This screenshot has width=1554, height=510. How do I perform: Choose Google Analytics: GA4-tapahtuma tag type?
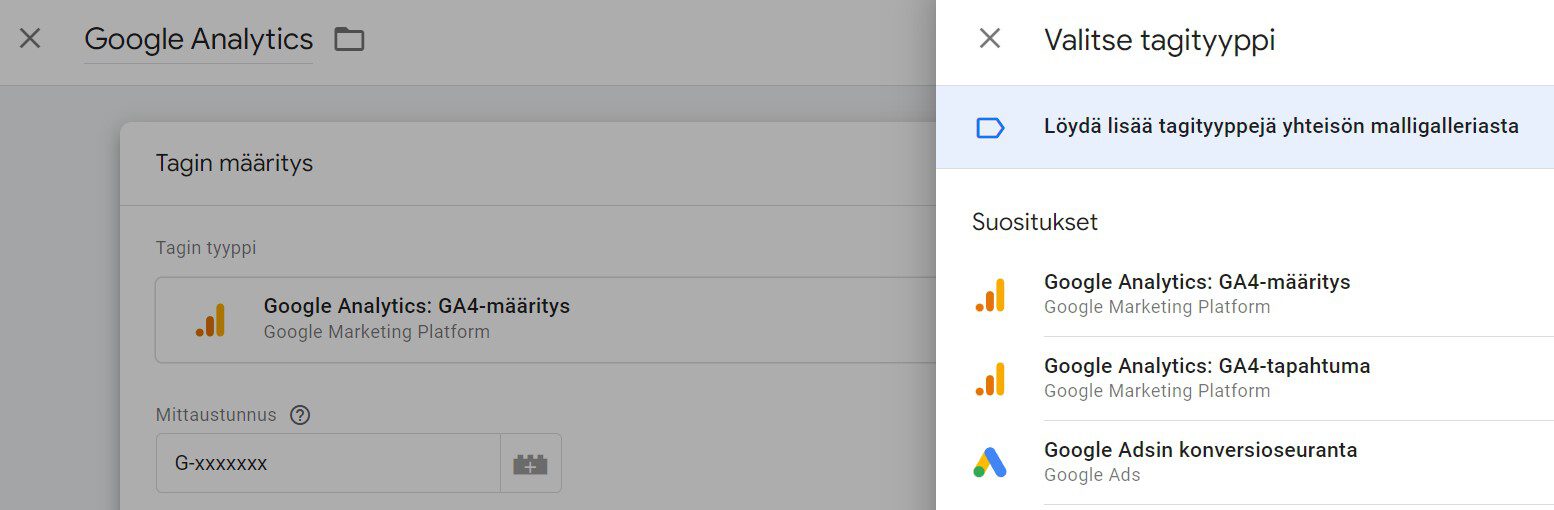click(1206, 367)
